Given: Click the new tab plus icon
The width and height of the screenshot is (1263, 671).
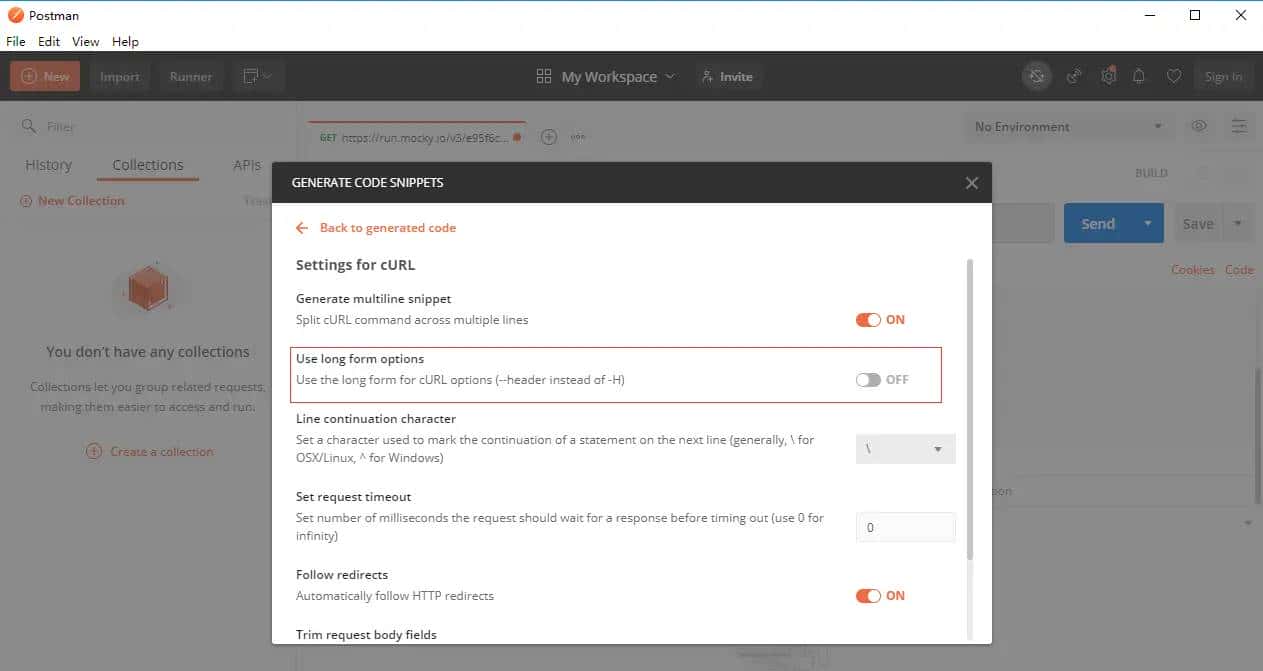Looking at the screenshot, I should [548, 137].
